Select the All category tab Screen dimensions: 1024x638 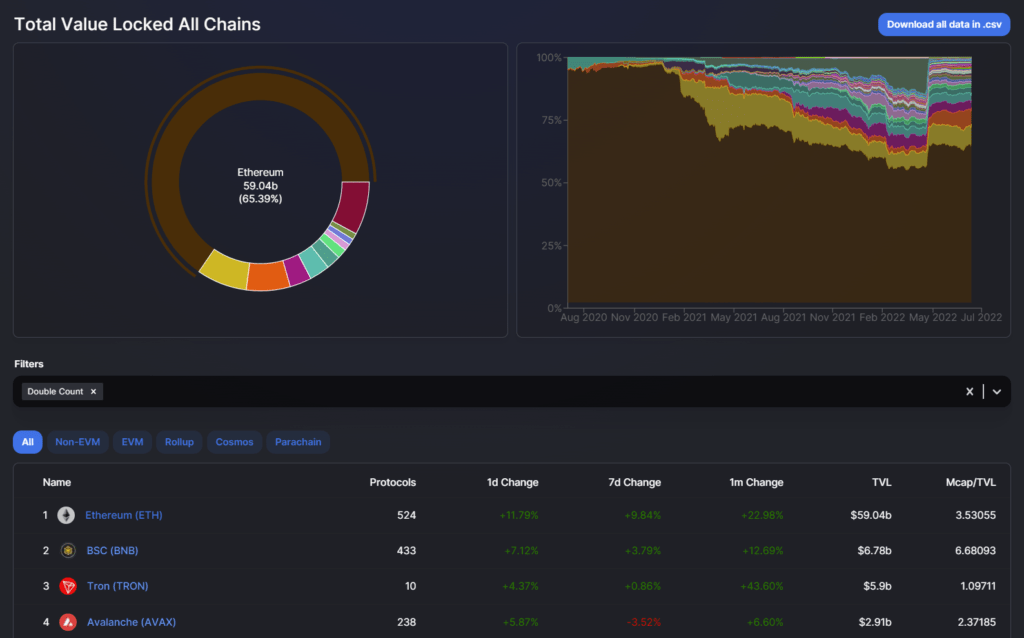pos(28,442)
